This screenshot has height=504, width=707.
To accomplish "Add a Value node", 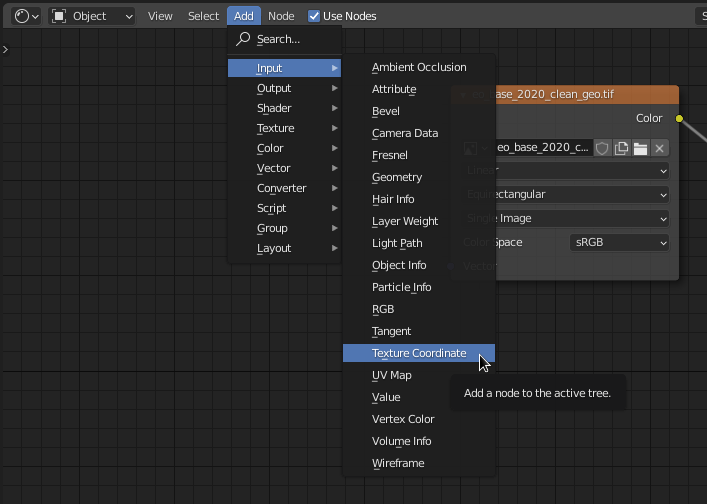I will (419, 397).
